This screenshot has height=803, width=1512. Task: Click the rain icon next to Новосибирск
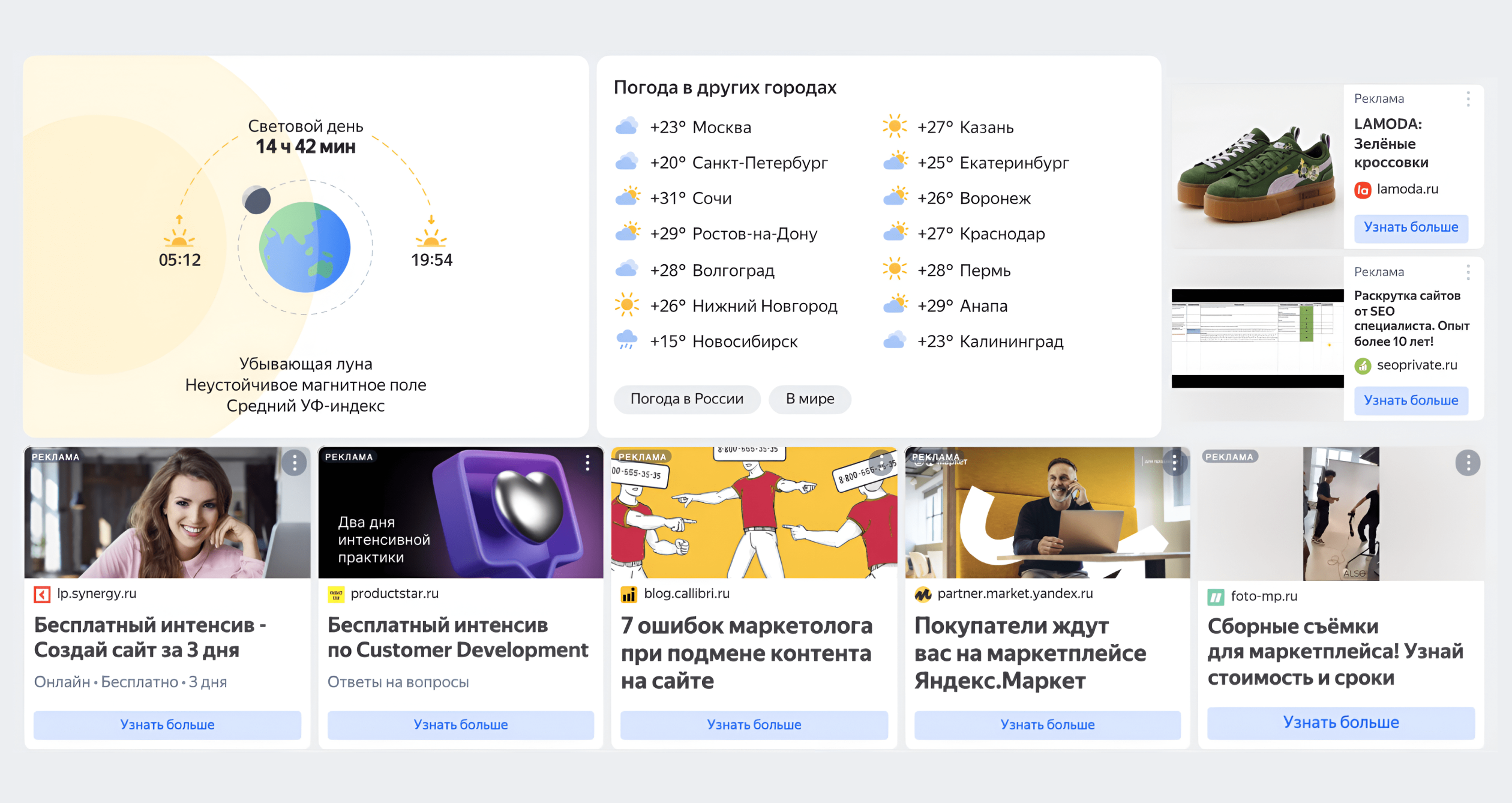point(626,340)
